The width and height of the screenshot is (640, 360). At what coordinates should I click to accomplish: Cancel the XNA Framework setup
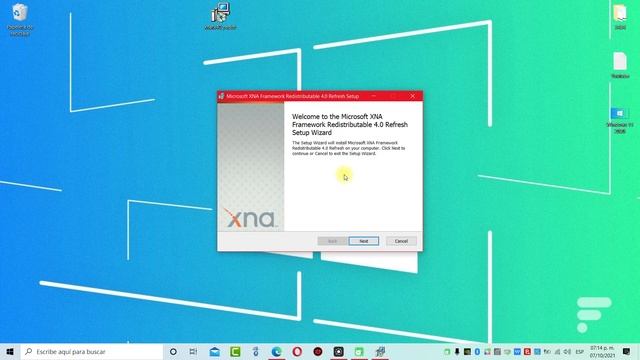[401, 241]
